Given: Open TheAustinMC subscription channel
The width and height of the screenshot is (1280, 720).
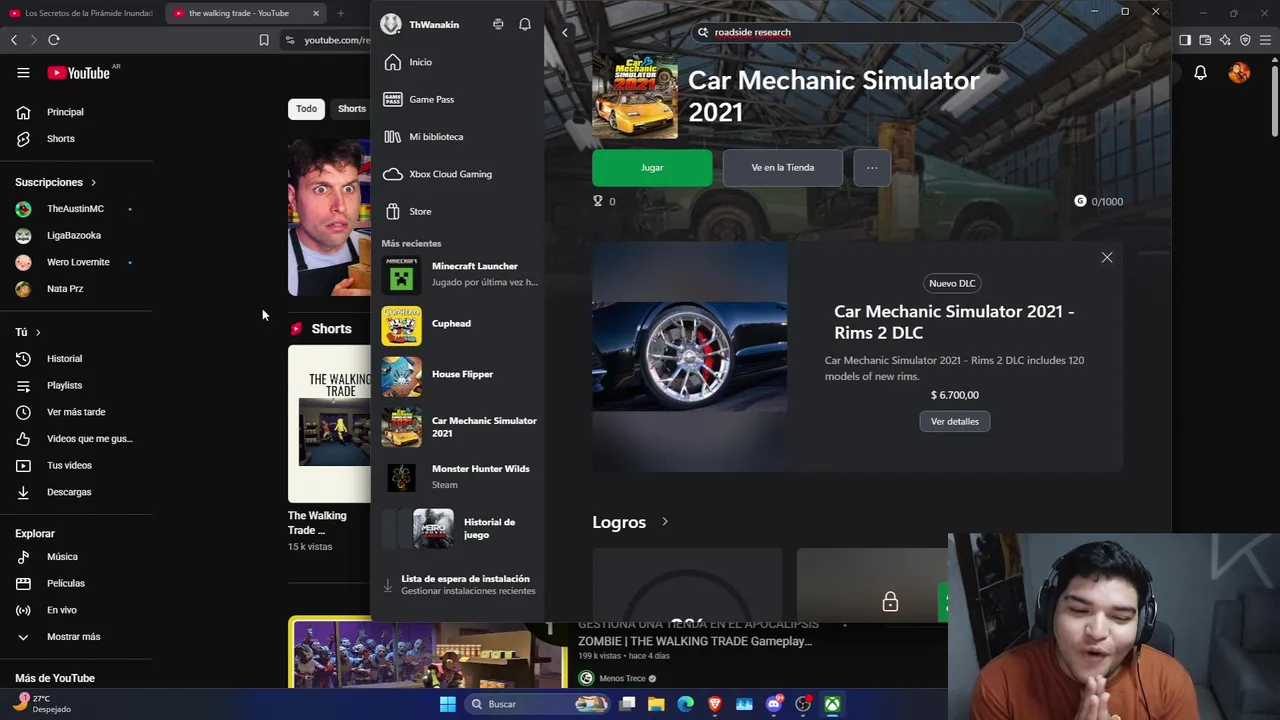Looking at the screenshot, I should click(x=76, y=209).
